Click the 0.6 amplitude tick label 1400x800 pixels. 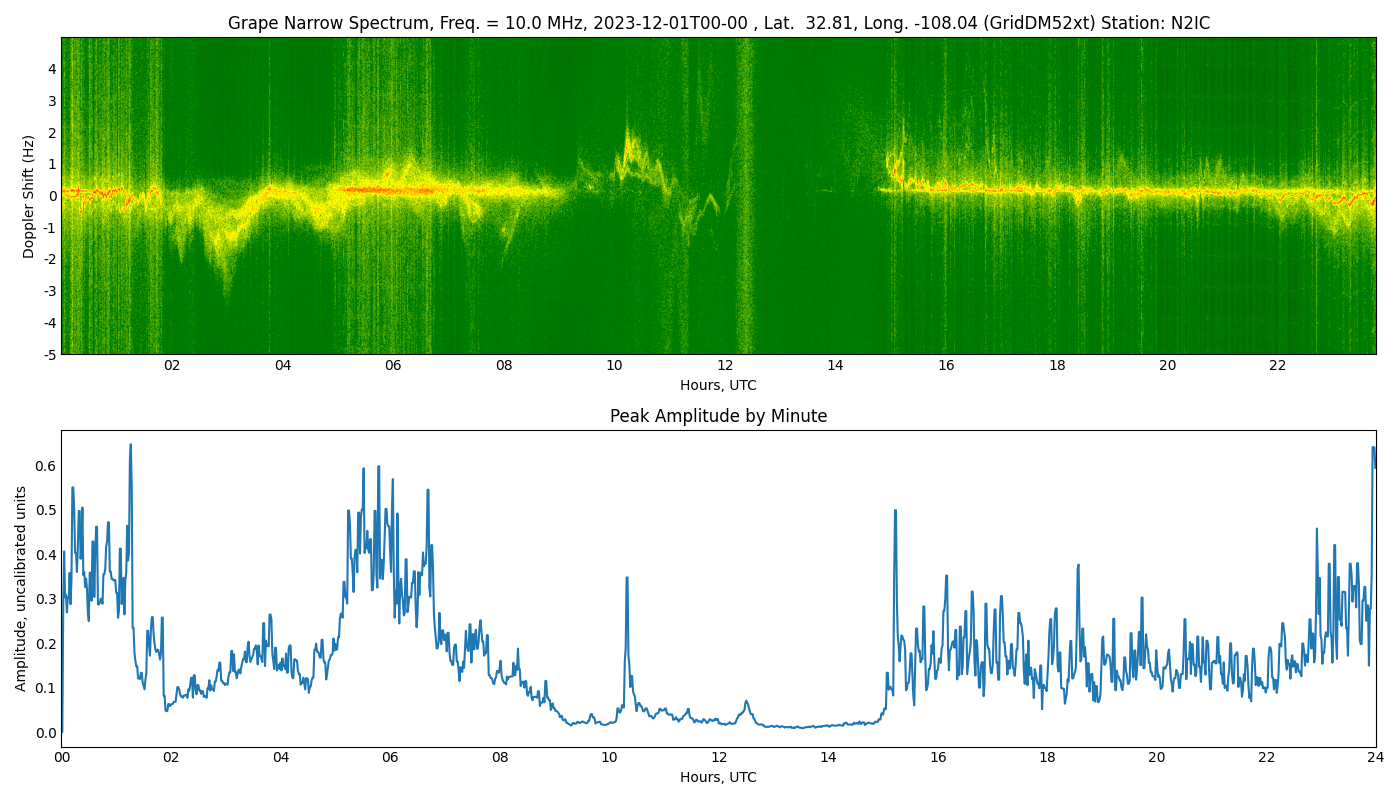pos(46,465)
